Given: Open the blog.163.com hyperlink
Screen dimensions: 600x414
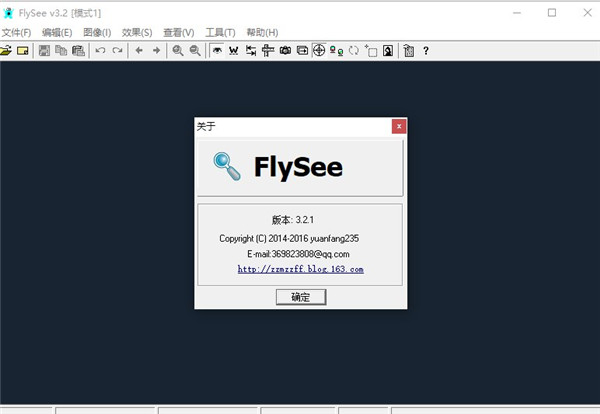Looking at the screenshot, I should (x=300, y=269).
